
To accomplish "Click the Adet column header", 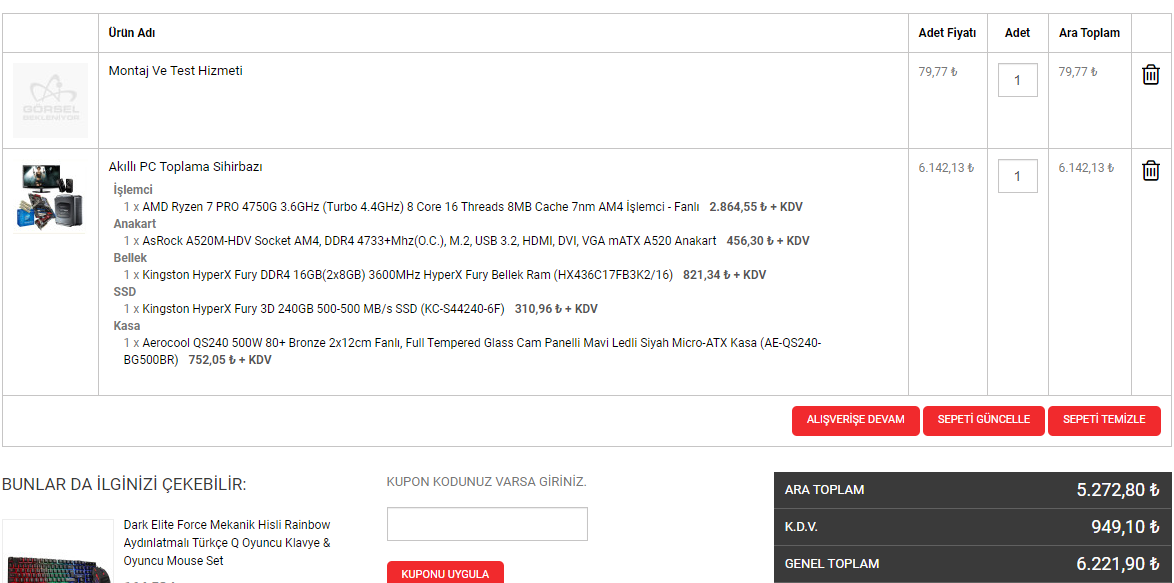I will coord(1018,33).
